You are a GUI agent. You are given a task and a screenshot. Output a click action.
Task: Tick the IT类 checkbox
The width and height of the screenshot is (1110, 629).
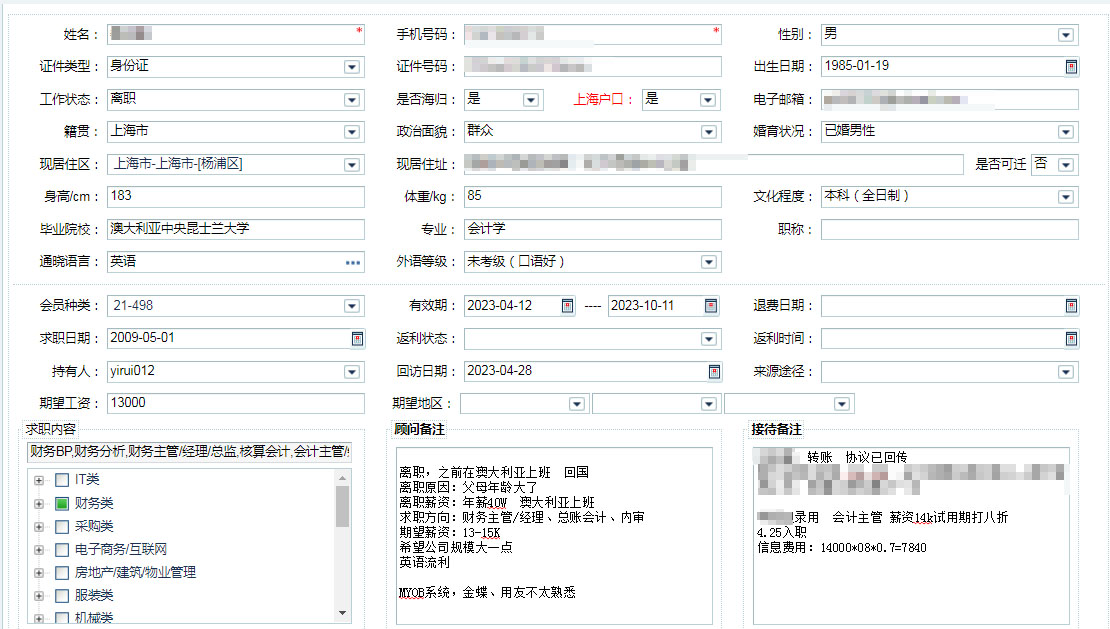[x=62, y=480]
